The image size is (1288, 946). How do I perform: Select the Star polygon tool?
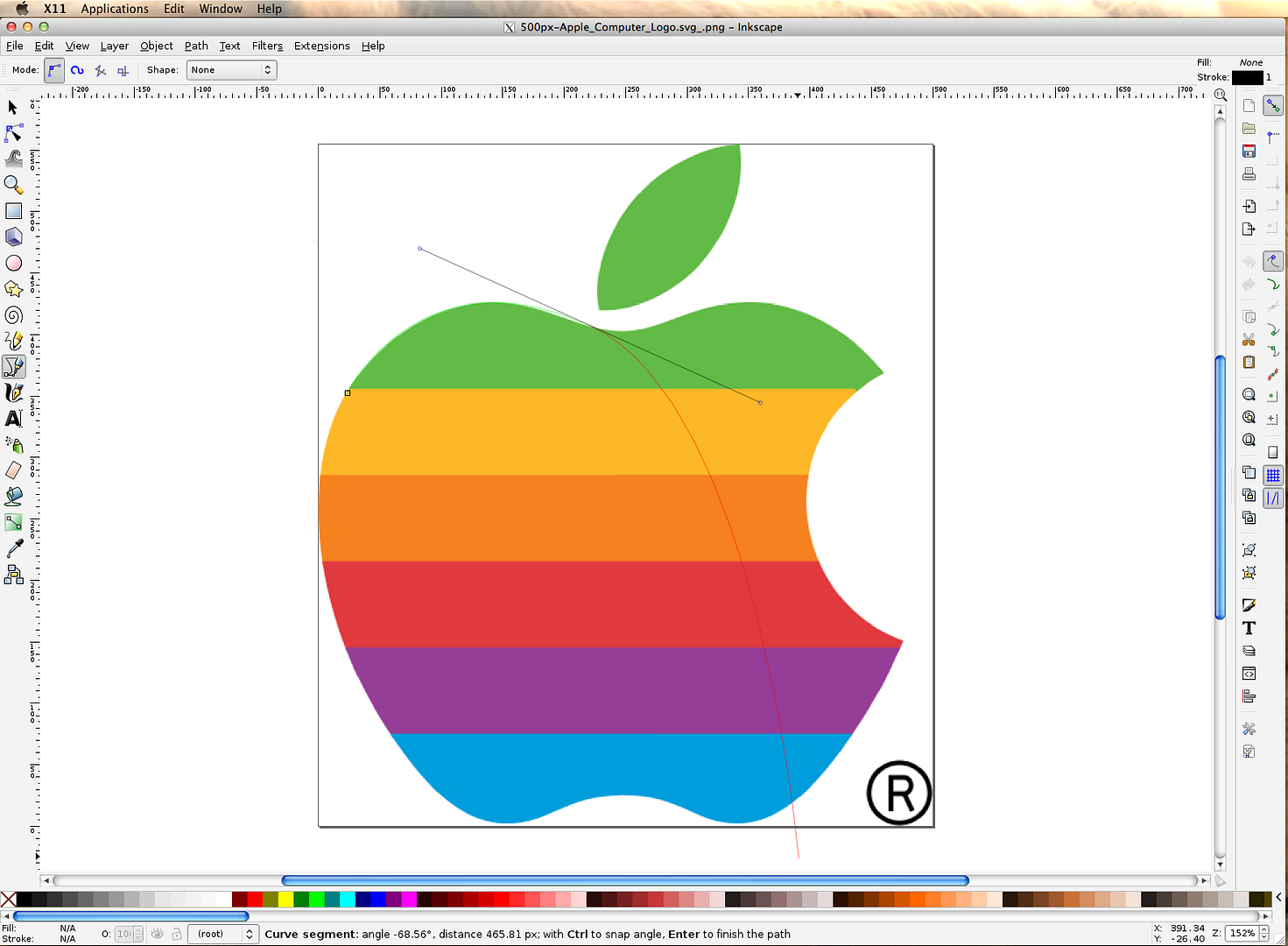(13, 289)
